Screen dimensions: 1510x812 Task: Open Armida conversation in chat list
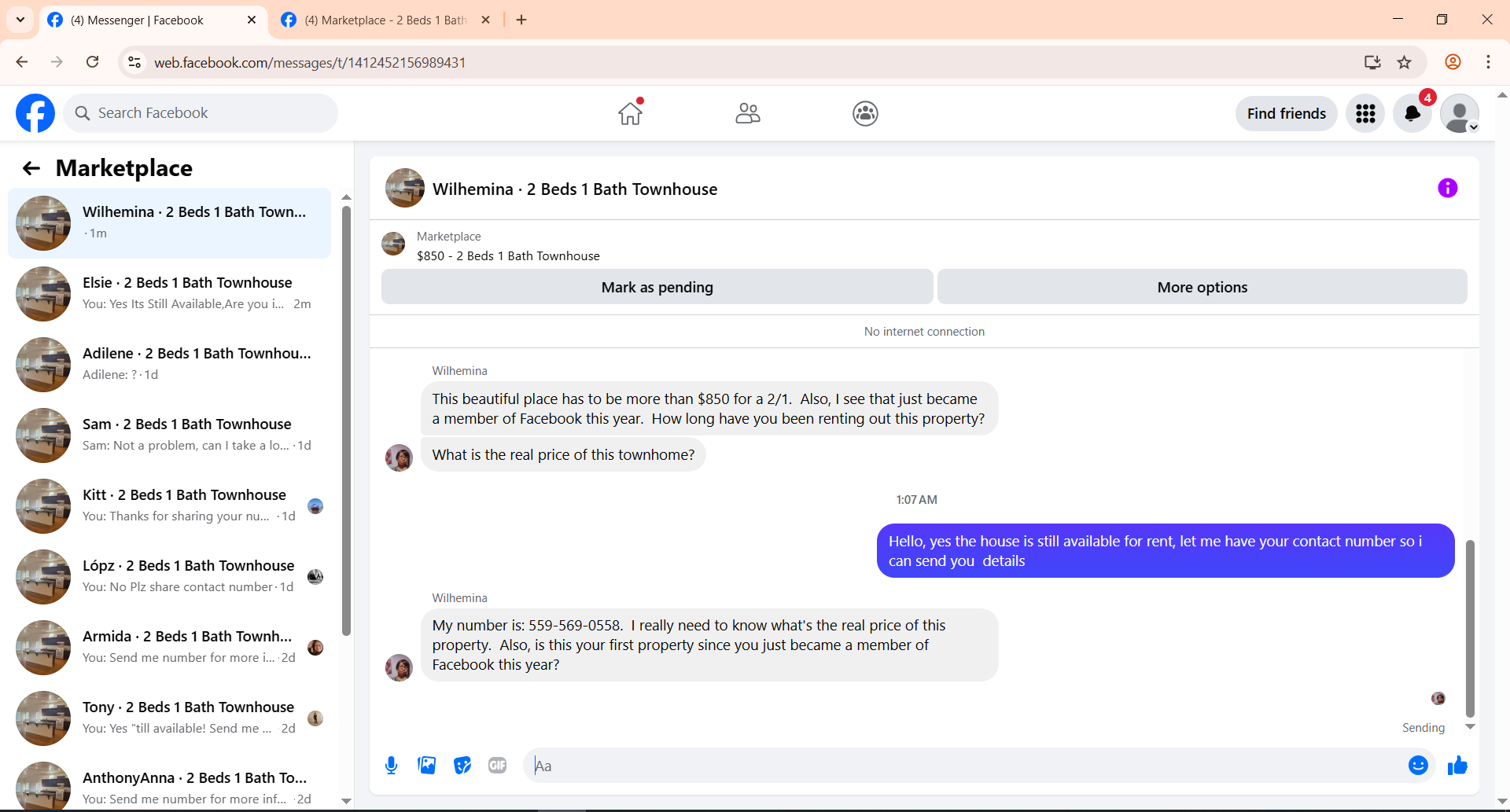click(169, 648)
